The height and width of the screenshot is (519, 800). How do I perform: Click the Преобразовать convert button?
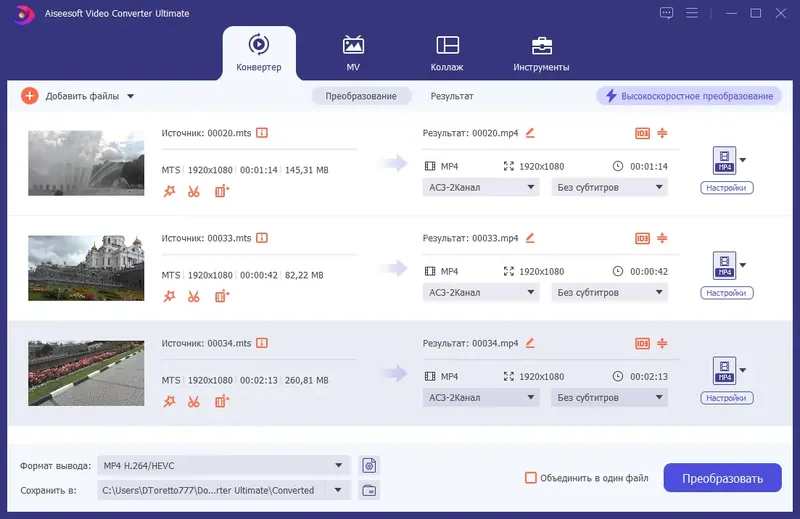722,478
